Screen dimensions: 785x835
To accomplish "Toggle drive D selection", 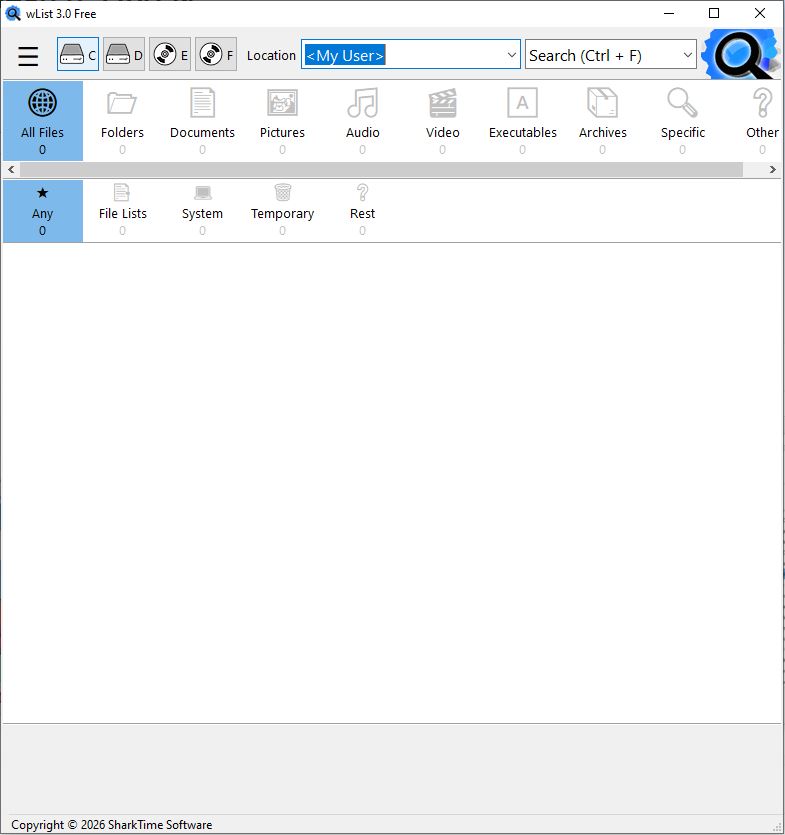I will 124,55.
